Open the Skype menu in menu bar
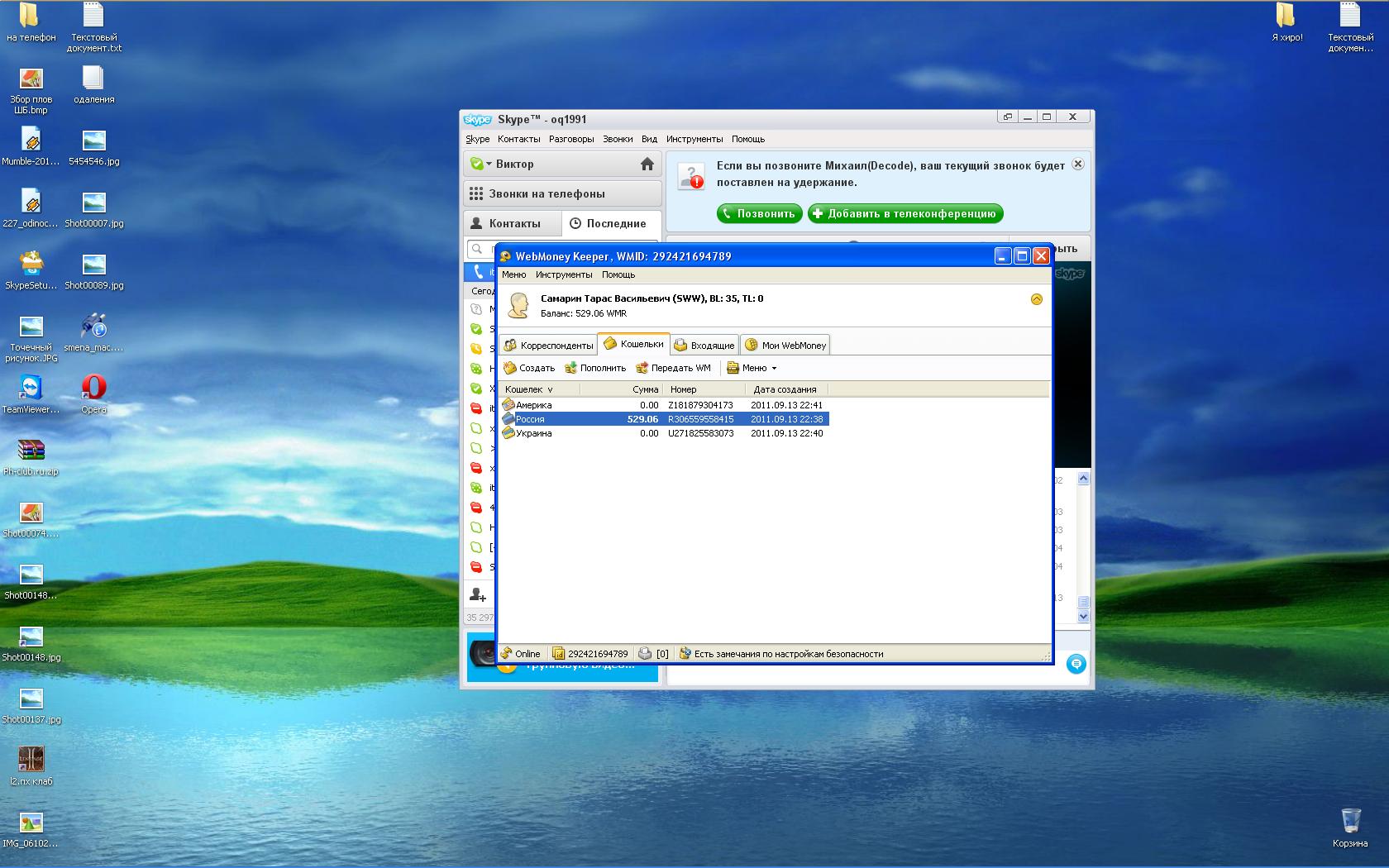The height and width of the screenshot is (868, 1389). 478,139
